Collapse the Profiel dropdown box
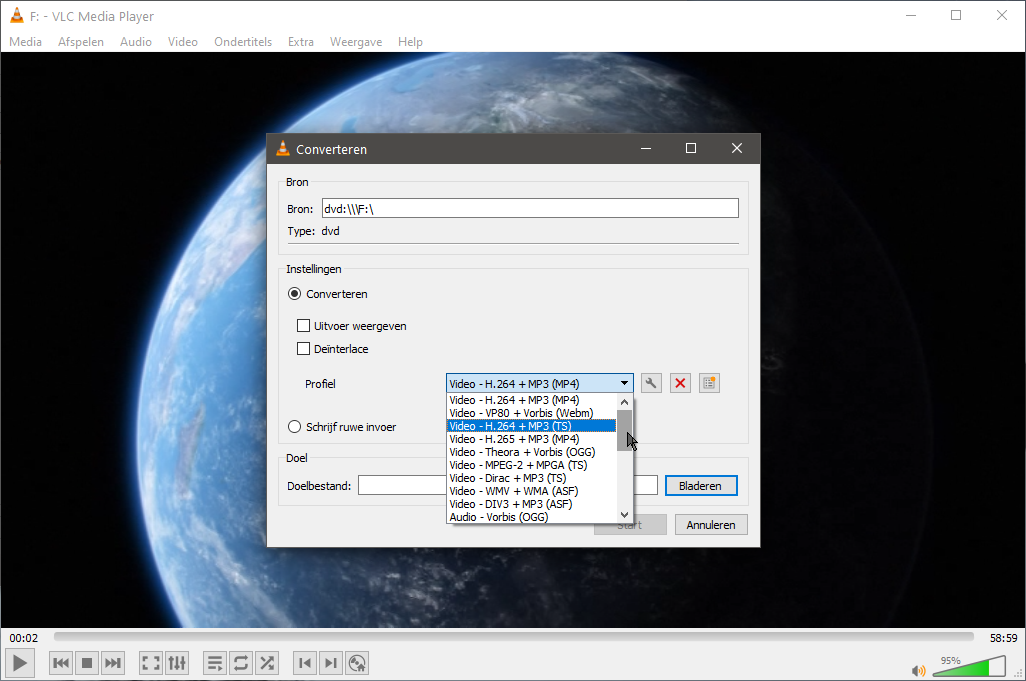The image size is (1026, 681). (540, 383)
